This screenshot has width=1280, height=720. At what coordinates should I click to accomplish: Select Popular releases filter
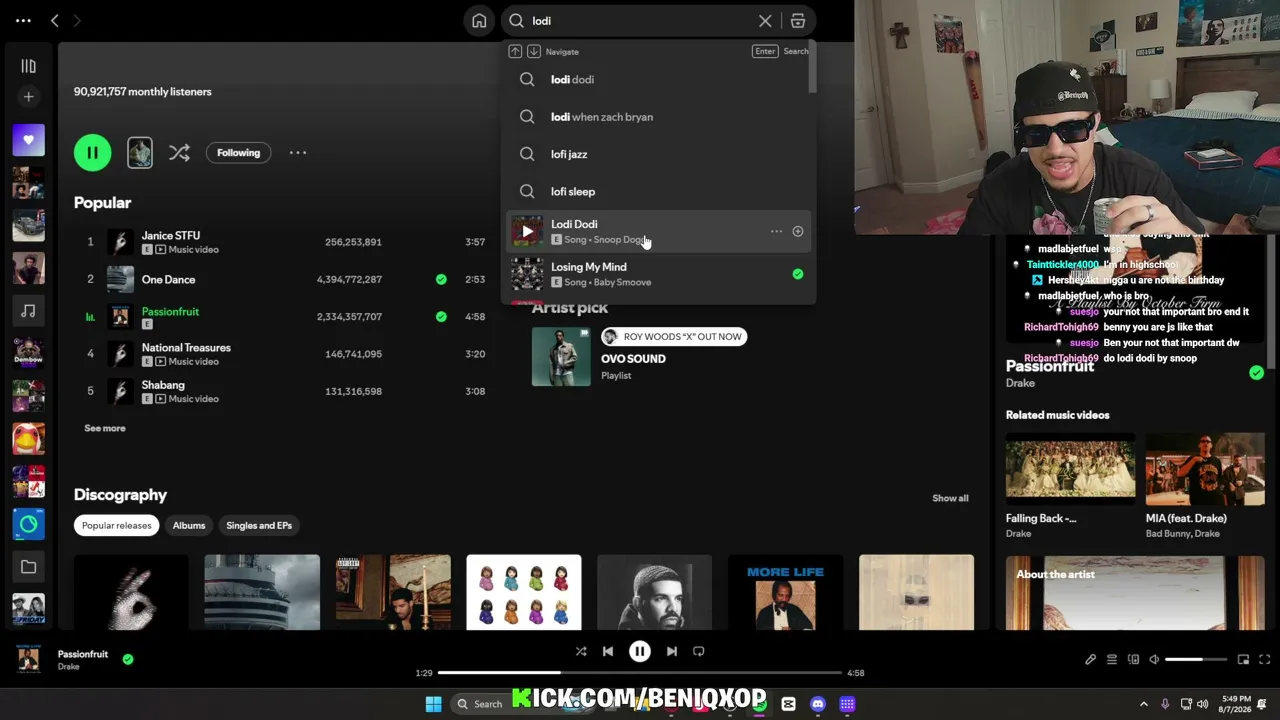tap(117, 525)
